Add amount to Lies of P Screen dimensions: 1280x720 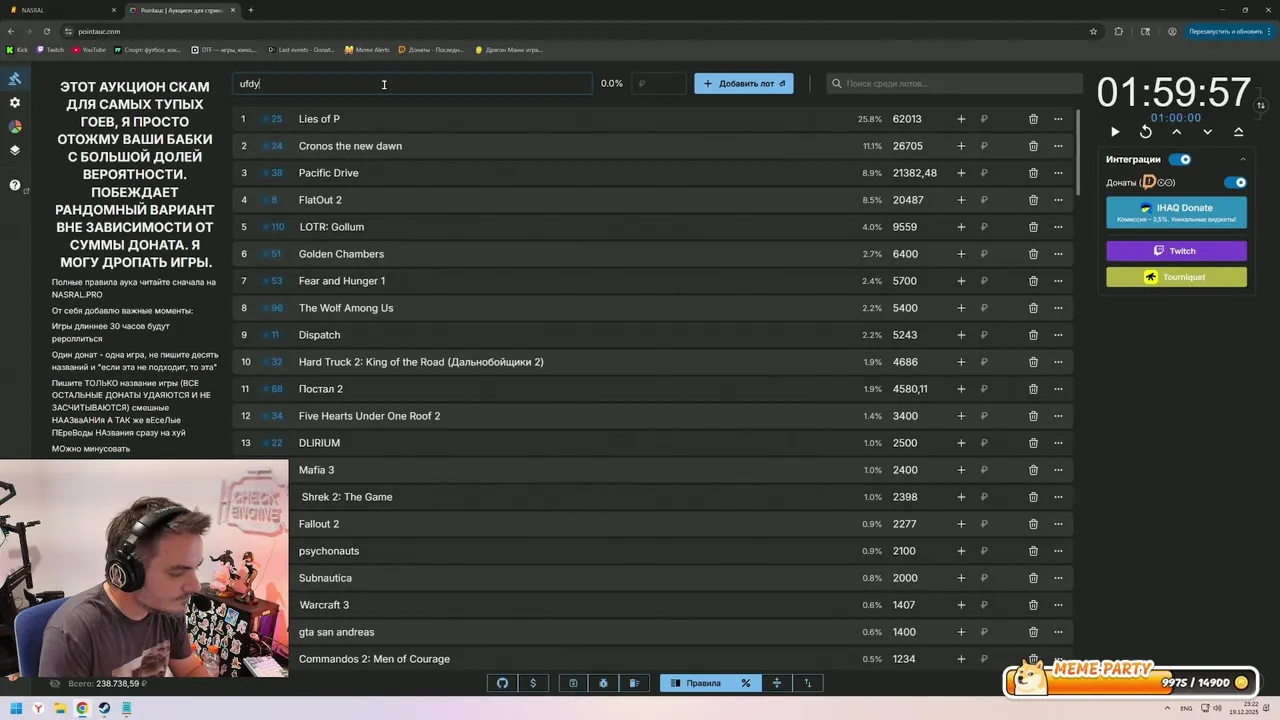coord(961,119)
